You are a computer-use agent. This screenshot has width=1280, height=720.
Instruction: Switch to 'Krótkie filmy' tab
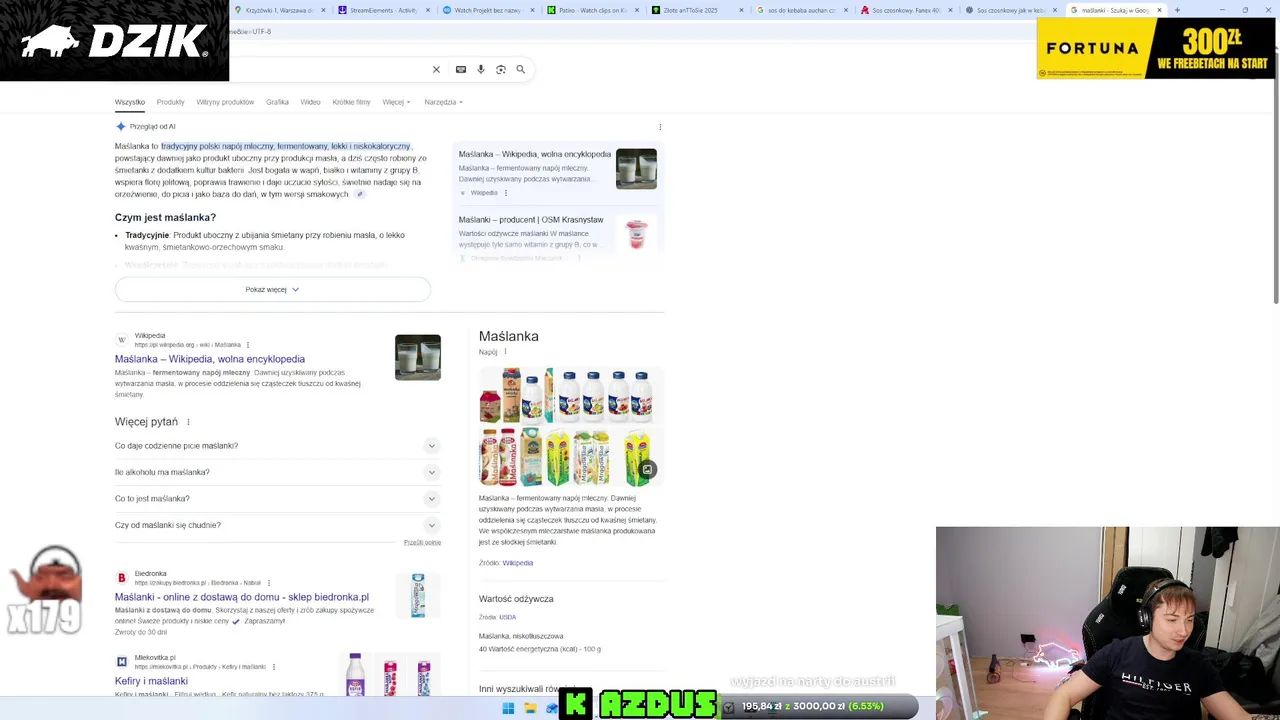[351, 102]
